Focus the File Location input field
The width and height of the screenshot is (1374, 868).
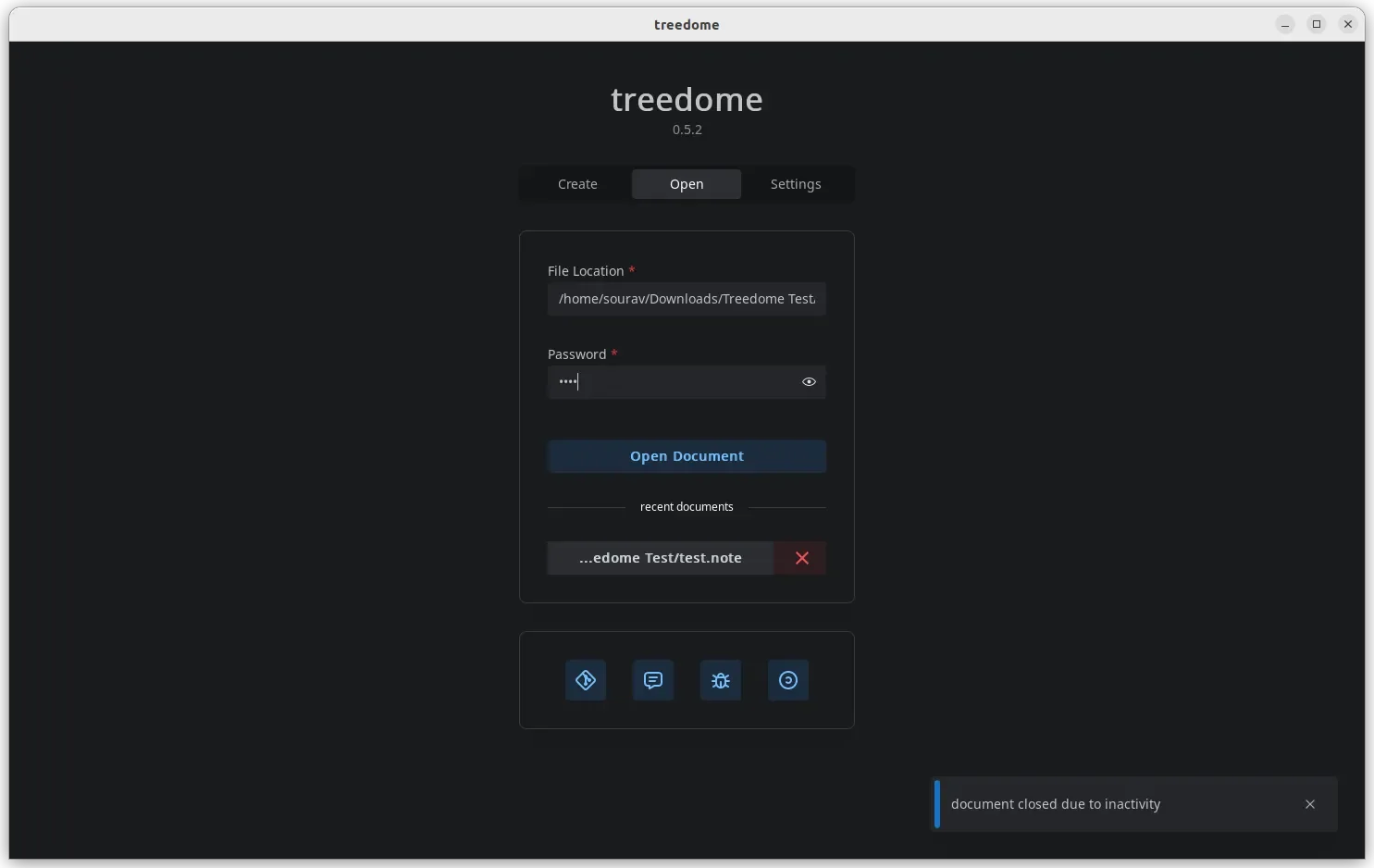687,299
